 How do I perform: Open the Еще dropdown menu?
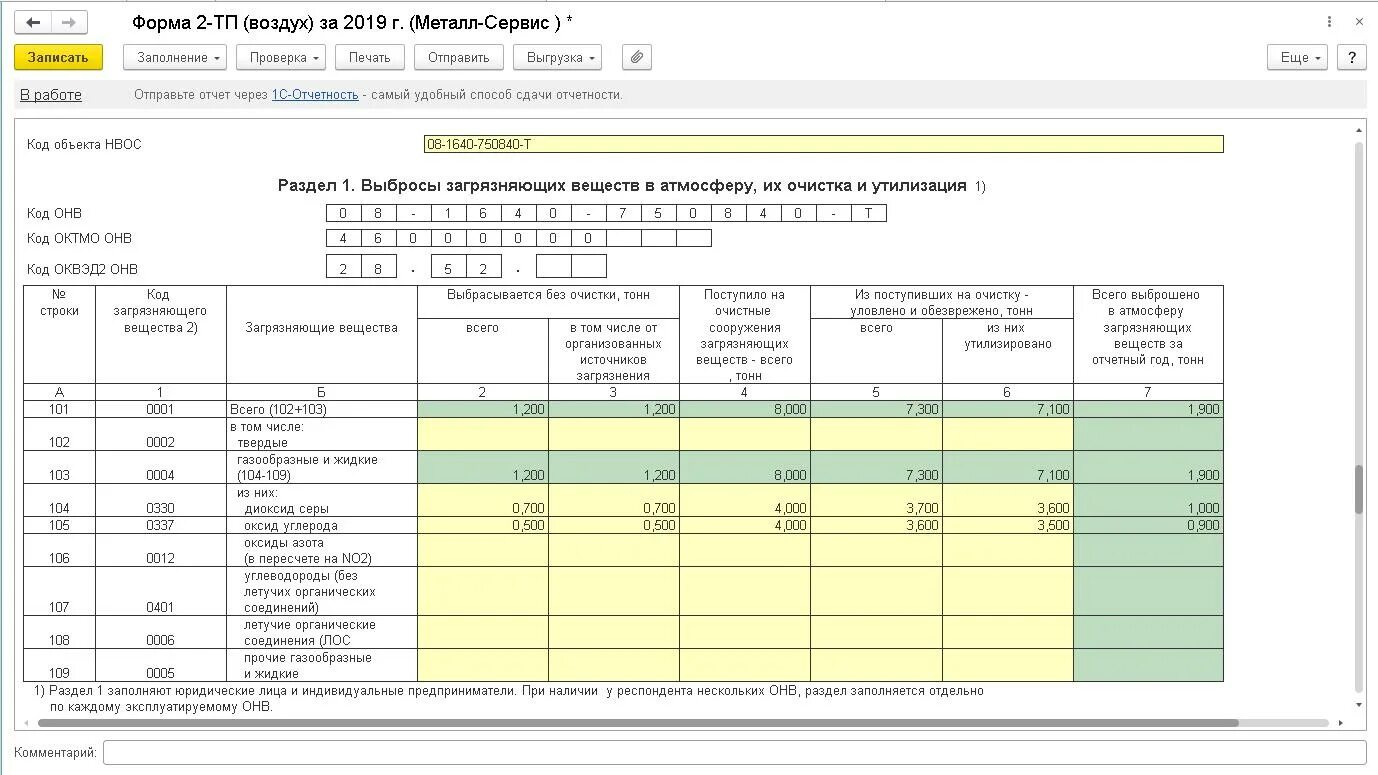[x=1297, y=57]
